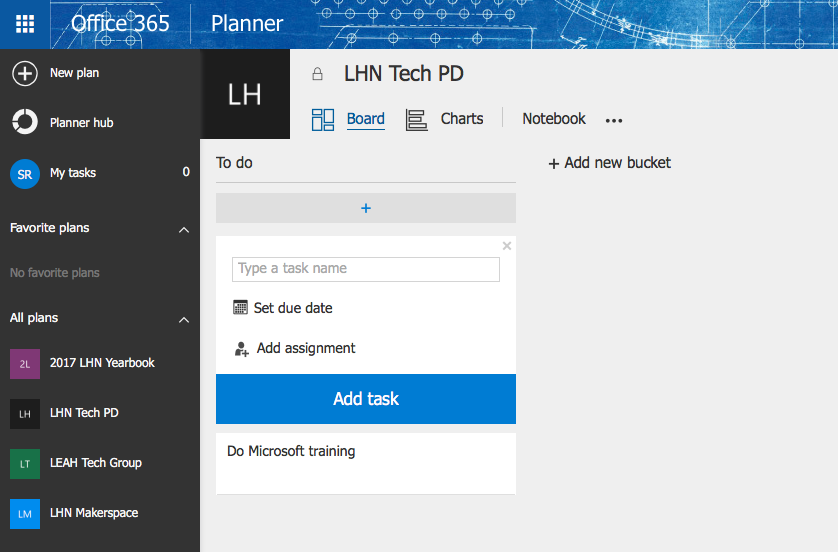Click the Planner header title
This screenshot has height=552, width=838.
pyautogui.click(x=247, y=24)
